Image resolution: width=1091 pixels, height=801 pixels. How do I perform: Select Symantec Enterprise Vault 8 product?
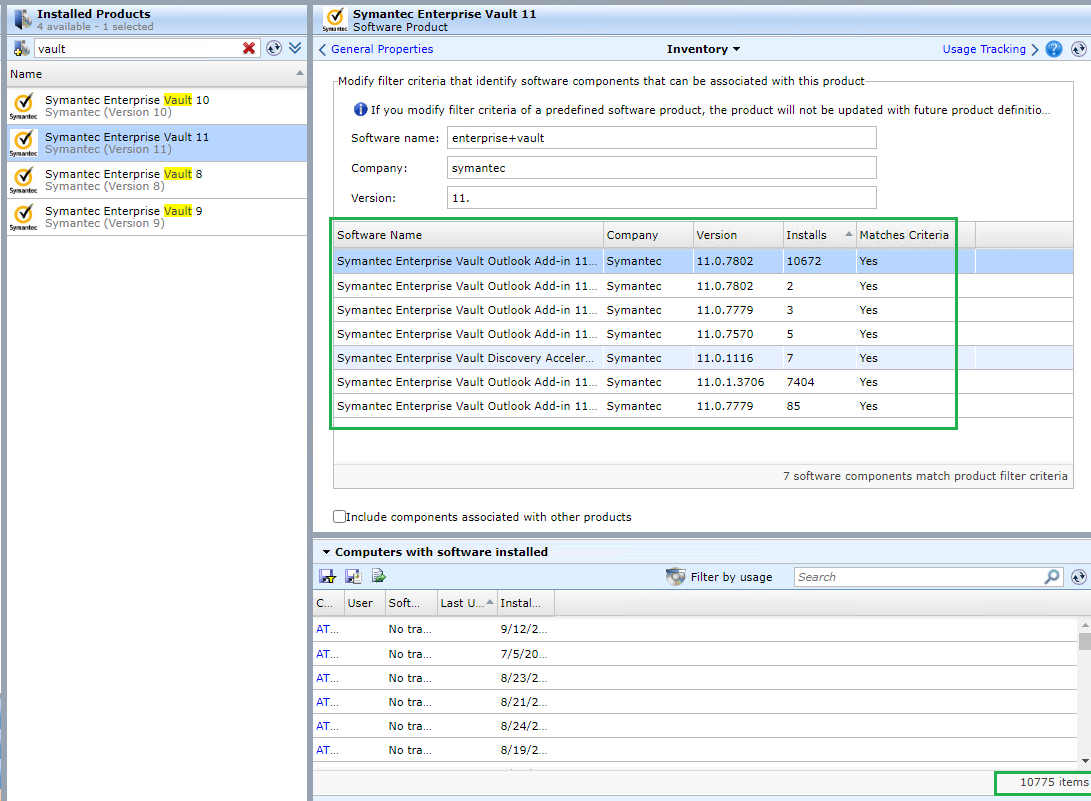(x=157, y=180)
